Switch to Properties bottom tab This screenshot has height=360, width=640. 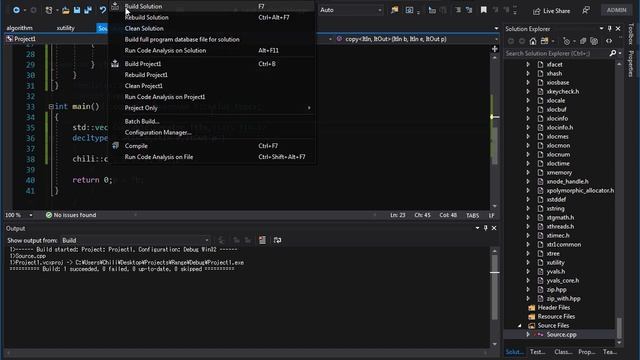587,352
